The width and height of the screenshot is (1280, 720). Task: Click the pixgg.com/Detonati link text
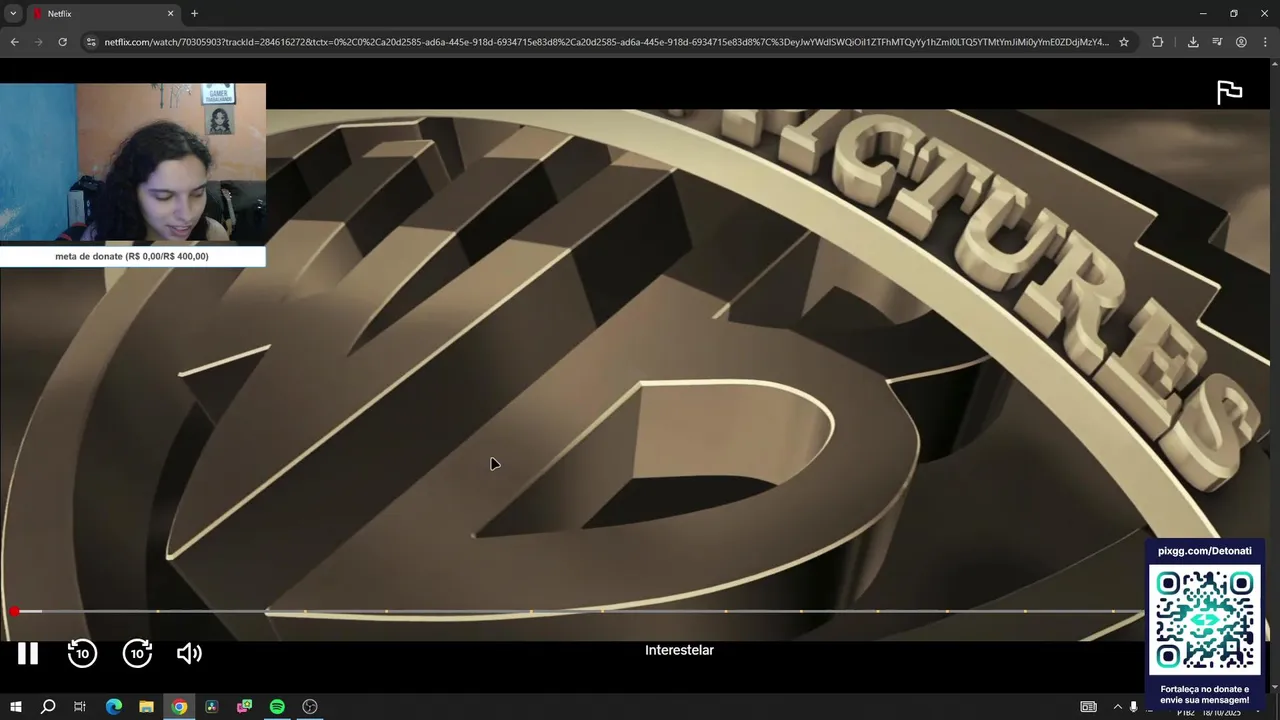[x=1205, y=551]
